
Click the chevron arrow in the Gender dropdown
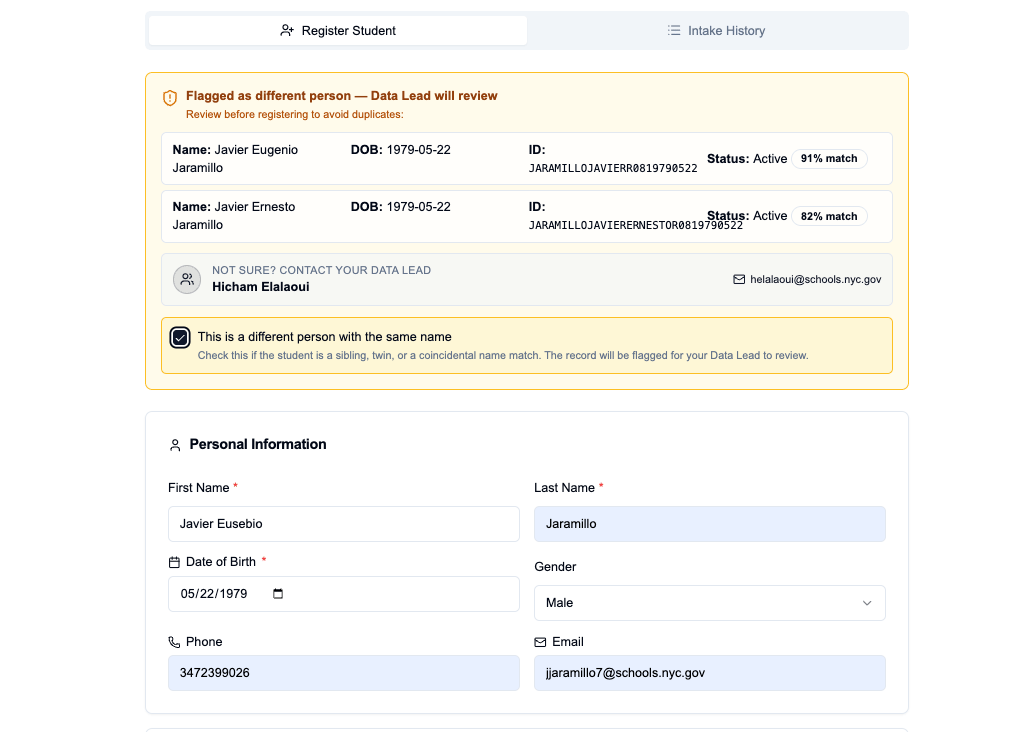coord(867,603)
